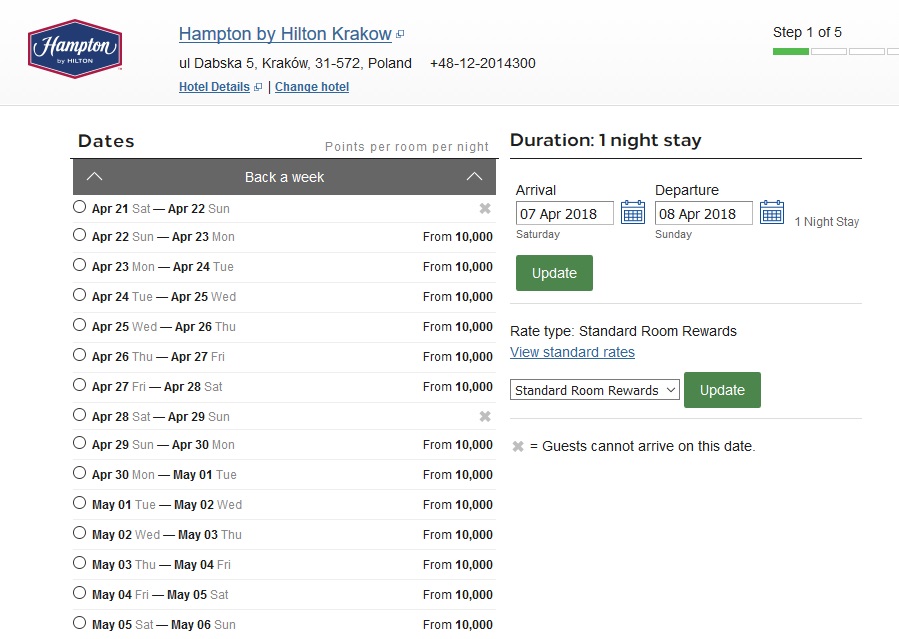The image size is (899, 639).
Task: Click the external link icon beside hotel name
Action: click(400, 35)
